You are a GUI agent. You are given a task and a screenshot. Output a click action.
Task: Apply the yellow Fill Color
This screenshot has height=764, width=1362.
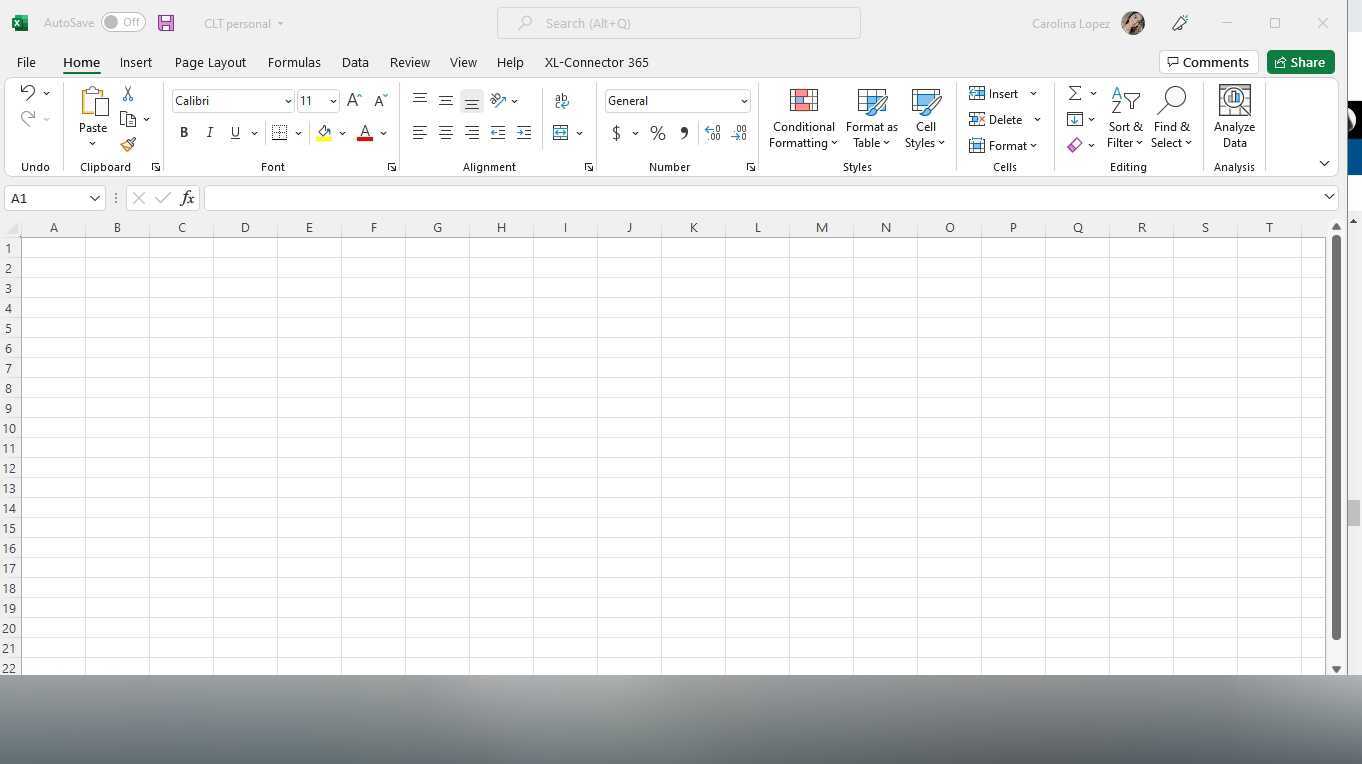[x=324, y=133]
